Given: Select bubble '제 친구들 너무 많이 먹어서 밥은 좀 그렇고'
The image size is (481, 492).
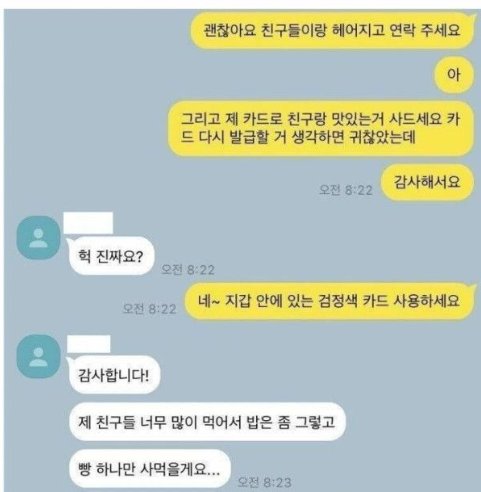Looking at the screenshot, I should tap(207, 422).
